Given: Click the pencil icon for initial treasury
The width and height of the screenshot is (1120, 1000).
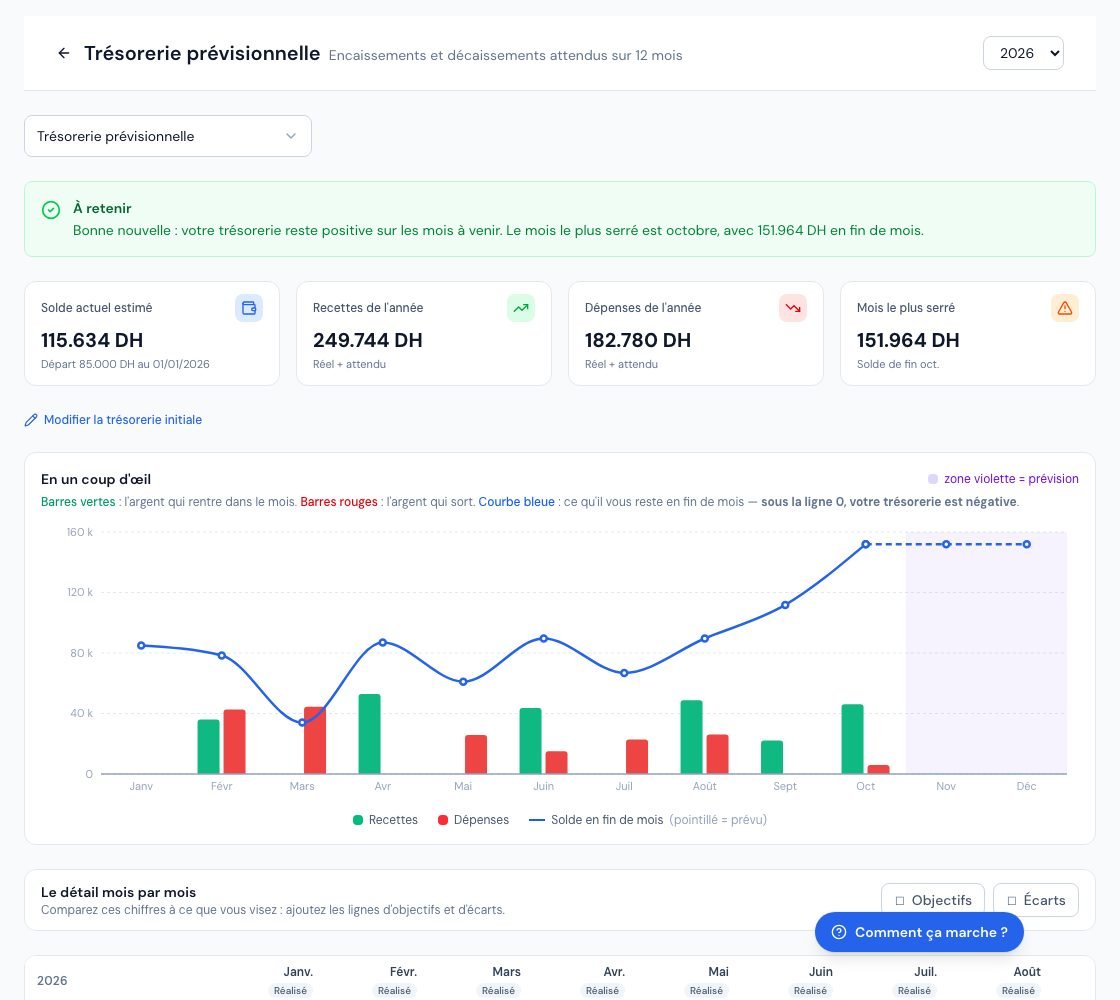Looking at the screenshot, I should [x=31, y=420].
